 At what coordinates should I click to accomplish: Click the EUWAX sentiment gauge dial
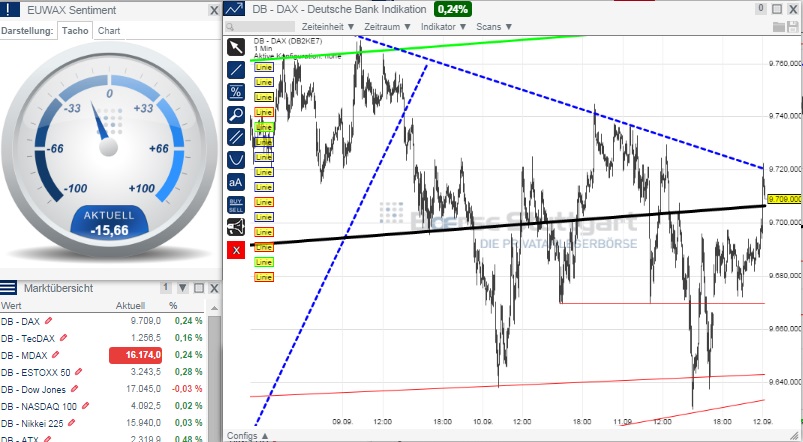(110, 150)
